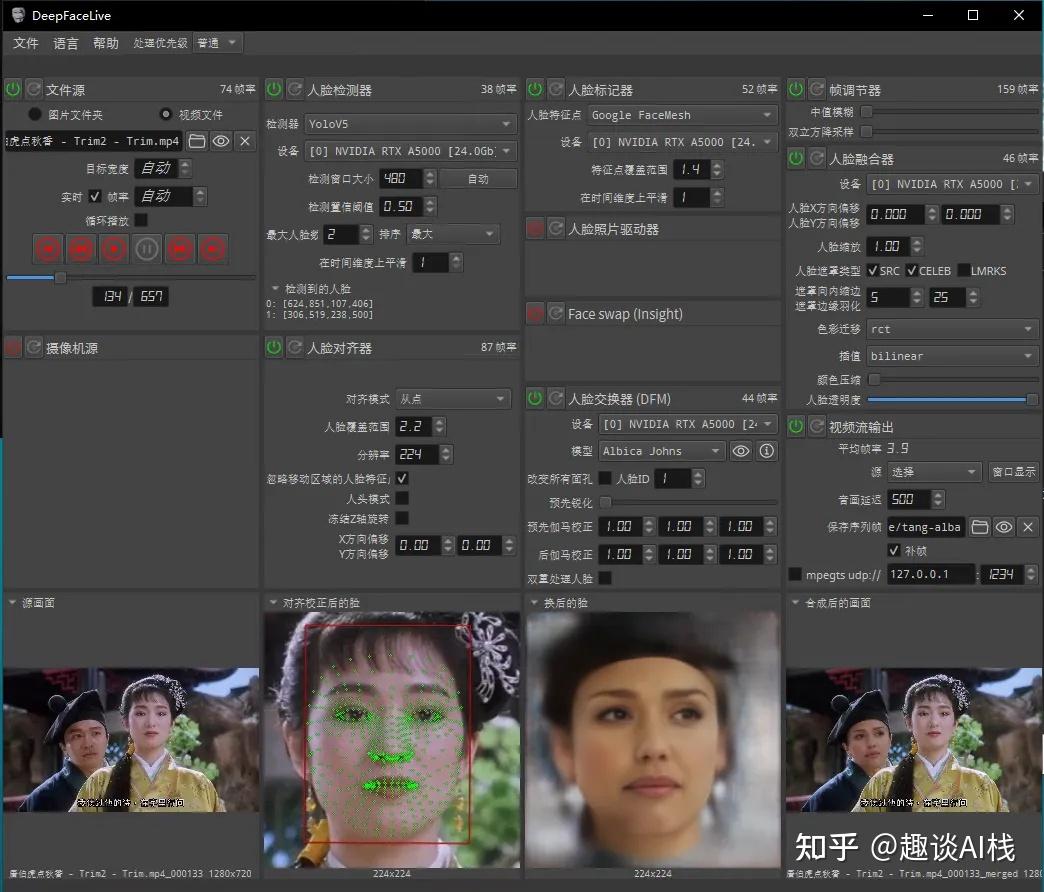Click mpegts udp address 127.0.0.1 field
The width and height of the screenshot is (1044, 892).
(x=931, y=574)
